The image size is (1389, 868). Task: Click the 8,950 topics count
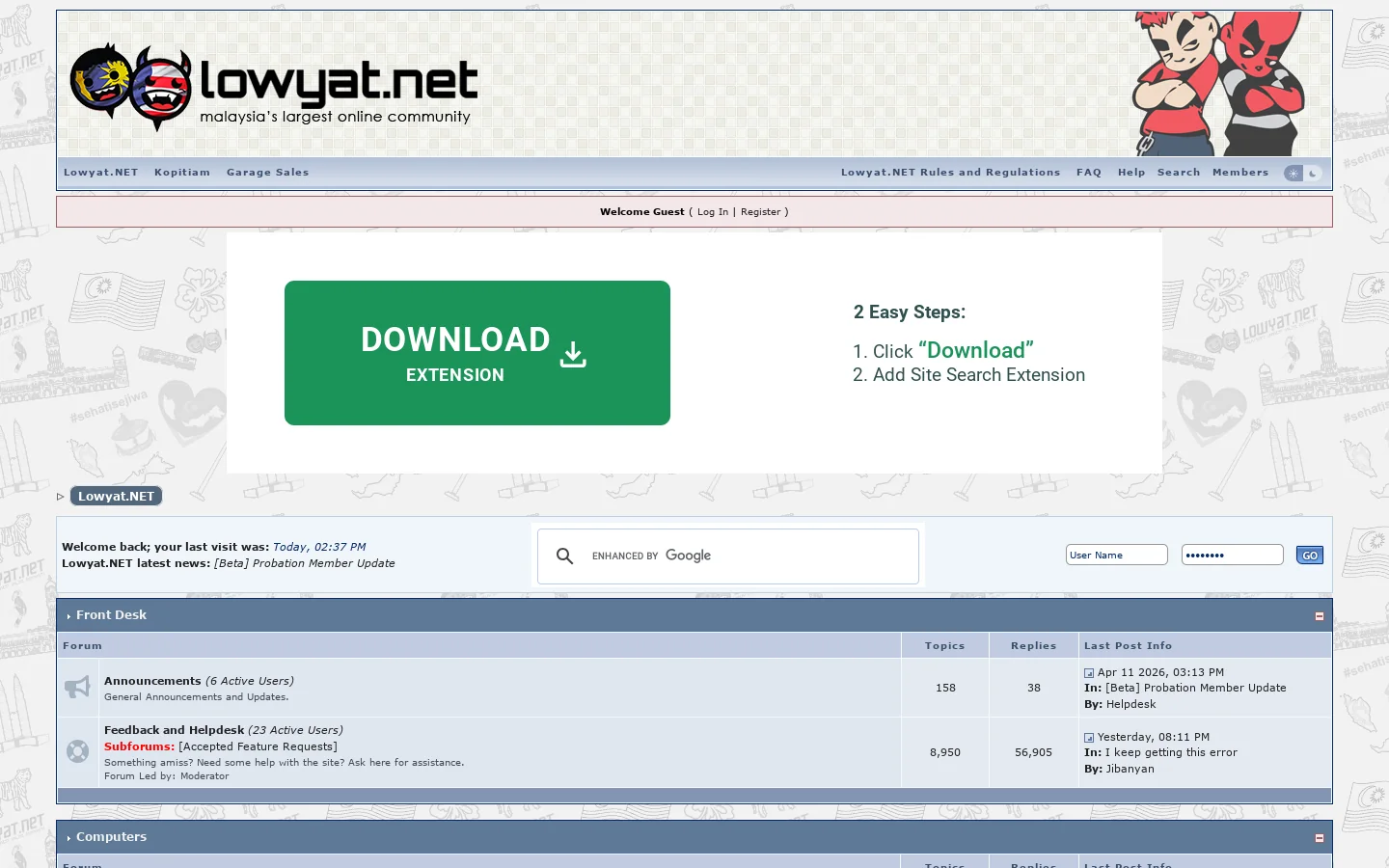pyautogui.click(x=945, y=752)
